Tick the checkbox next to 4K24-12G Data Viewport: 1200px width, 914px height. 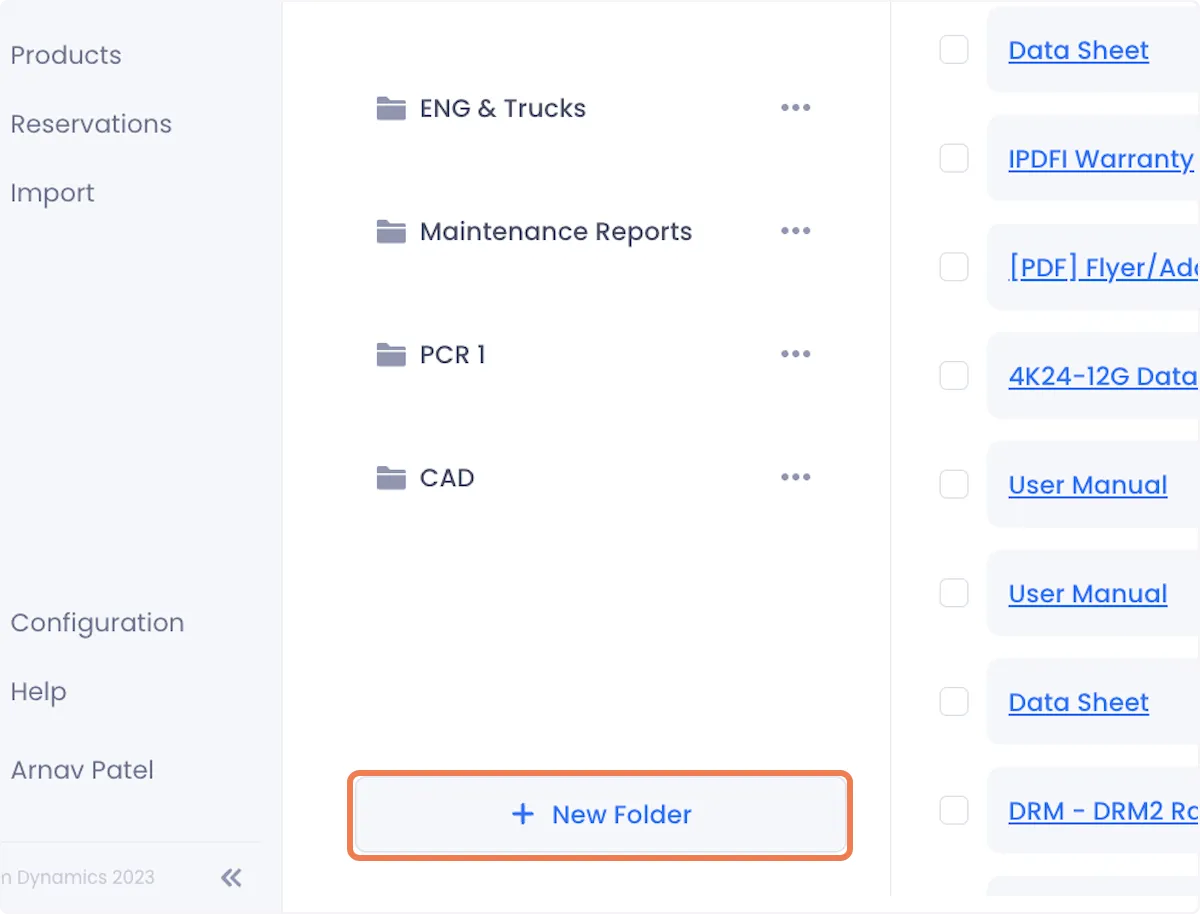954,376
